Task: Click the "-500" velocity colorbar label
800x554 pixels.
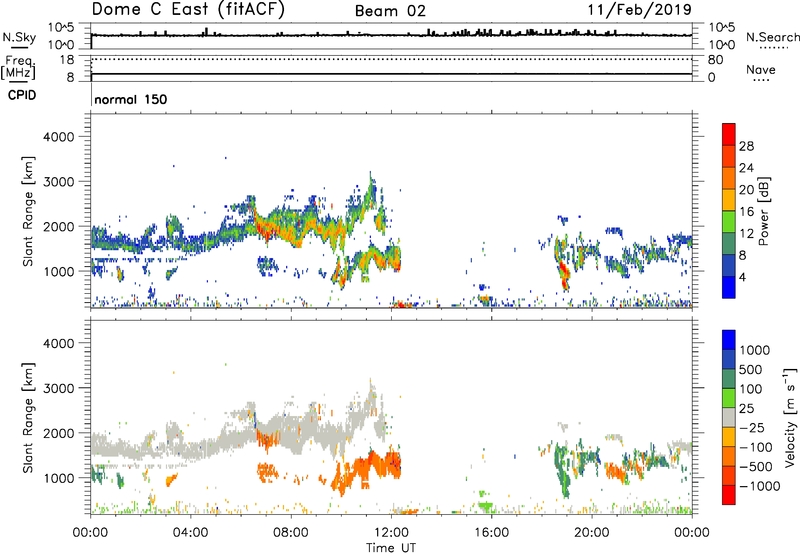Action: tap(755, 467)
